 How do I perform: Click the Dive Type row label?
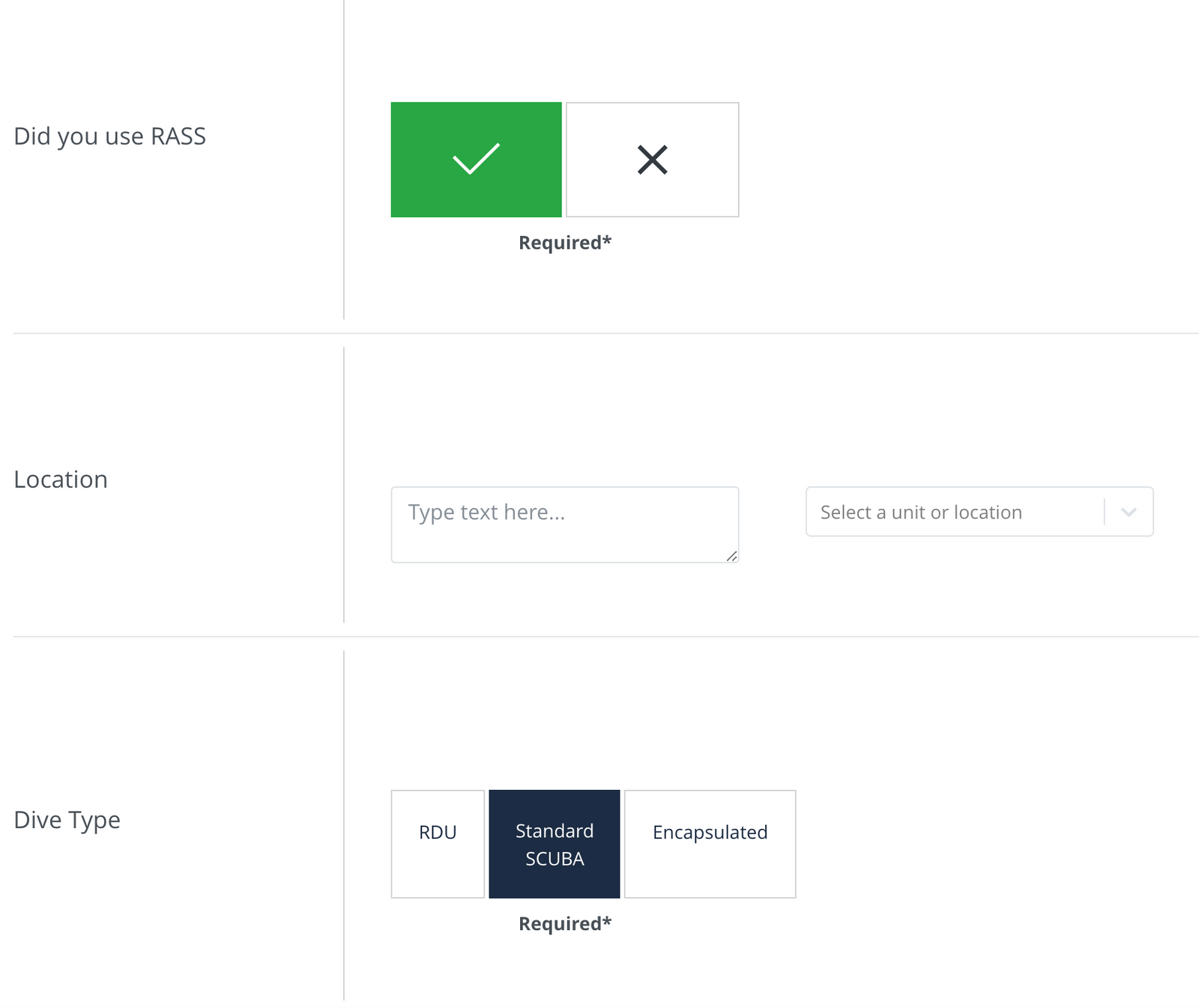(67, 820)
